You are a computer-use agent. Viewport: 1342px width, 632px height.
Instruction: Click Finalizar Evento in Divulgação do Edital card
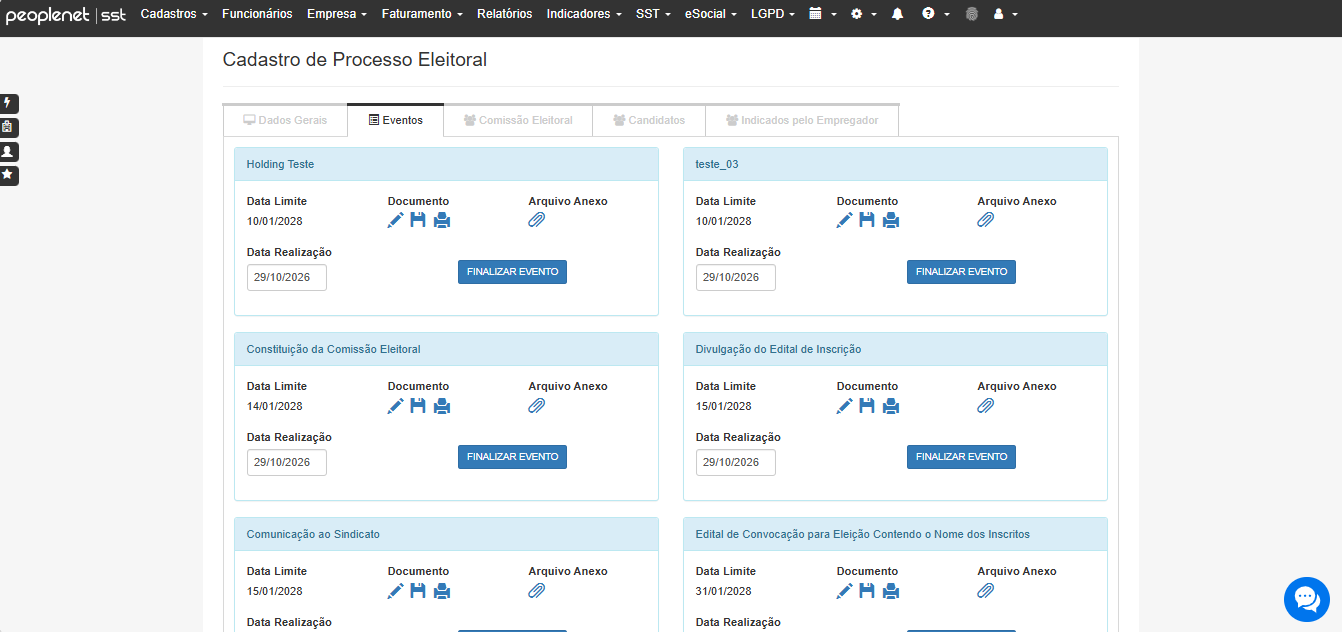(x=961, y=457)
